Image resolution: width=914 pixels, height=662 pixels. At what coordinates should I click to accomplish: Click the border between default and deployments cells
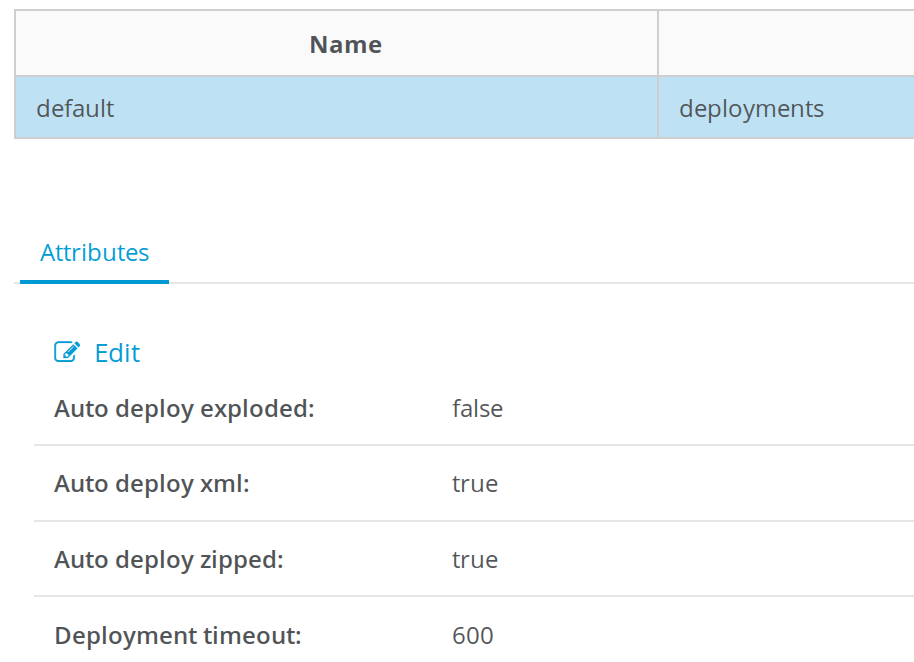pos(658,108)
